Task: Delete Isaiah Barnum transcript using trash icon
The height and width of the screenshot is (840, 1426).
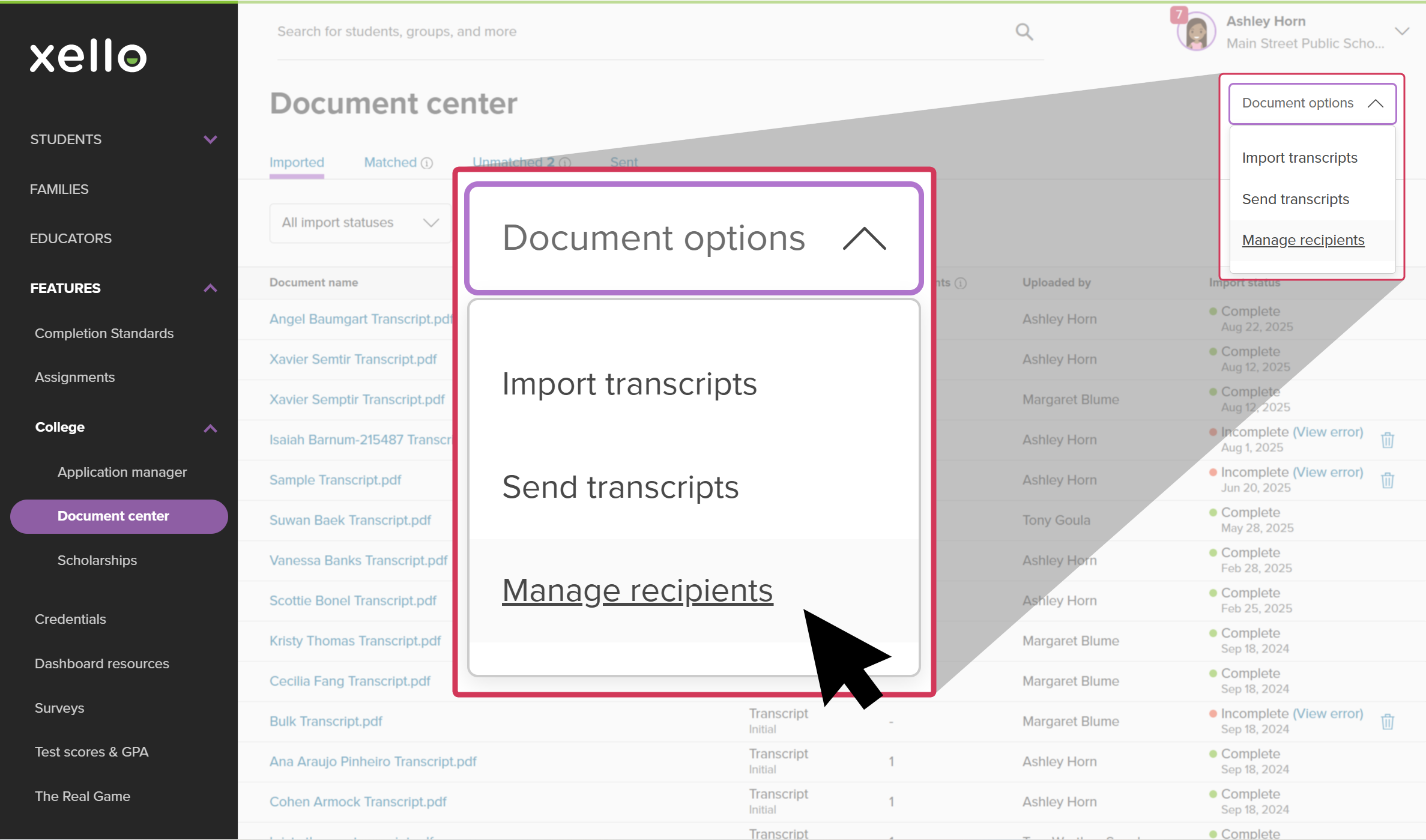Action: 1388,440
